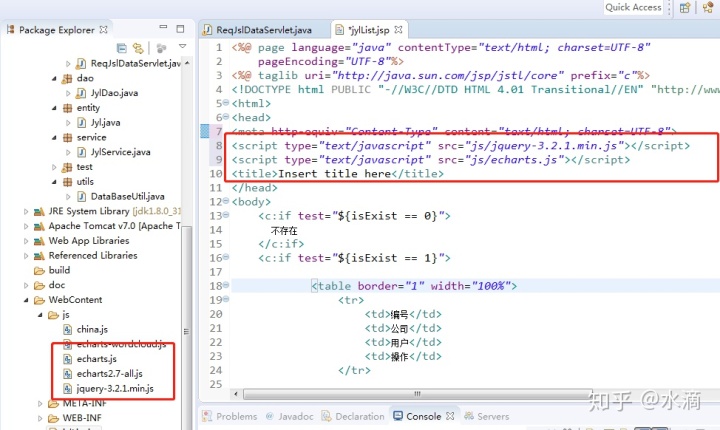Select DataBaseUtil.java file

[127, 197]
